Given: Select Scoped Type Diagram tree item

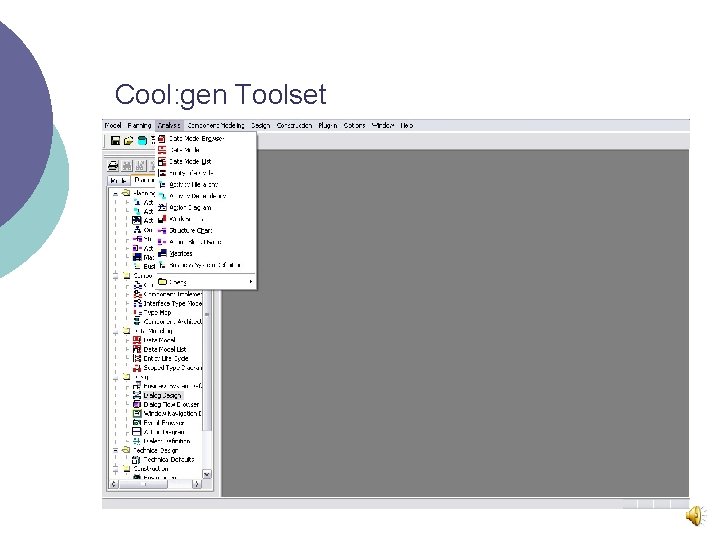Looking at the screenshot, I should pos(173,368).
